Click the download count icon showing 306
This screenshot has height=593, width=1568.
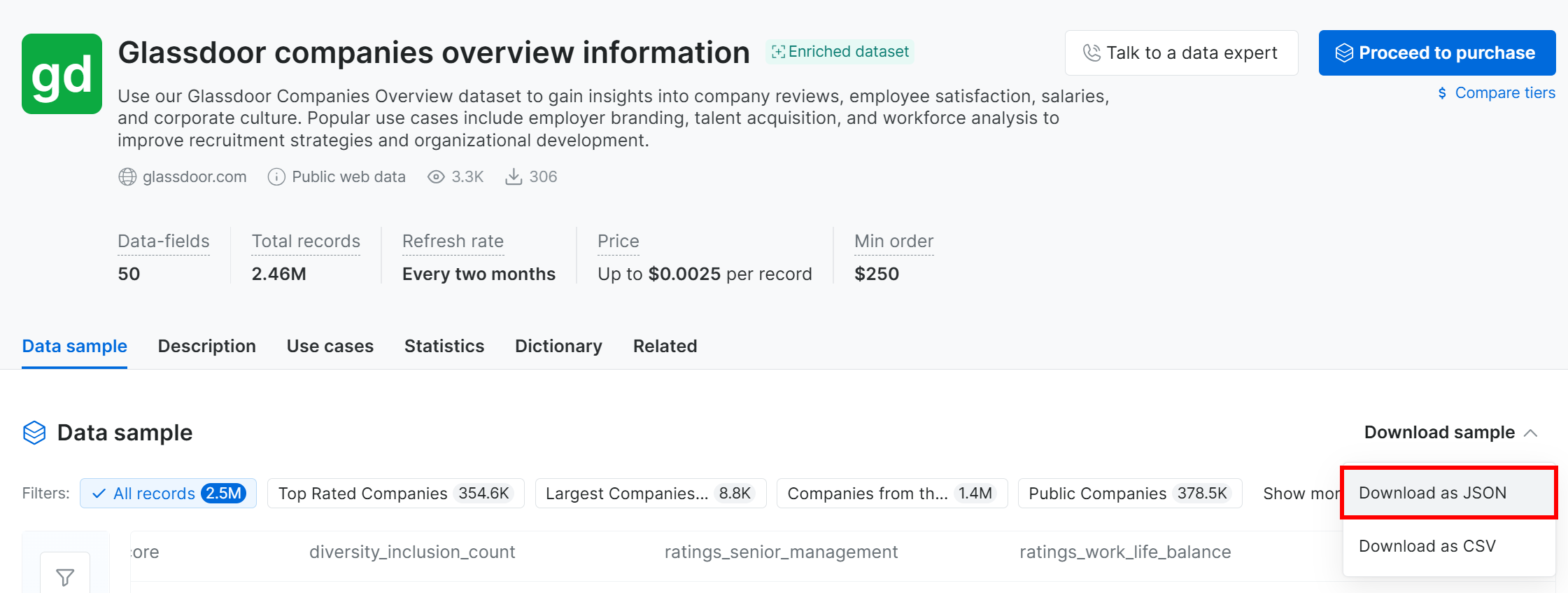coord(514,177)
